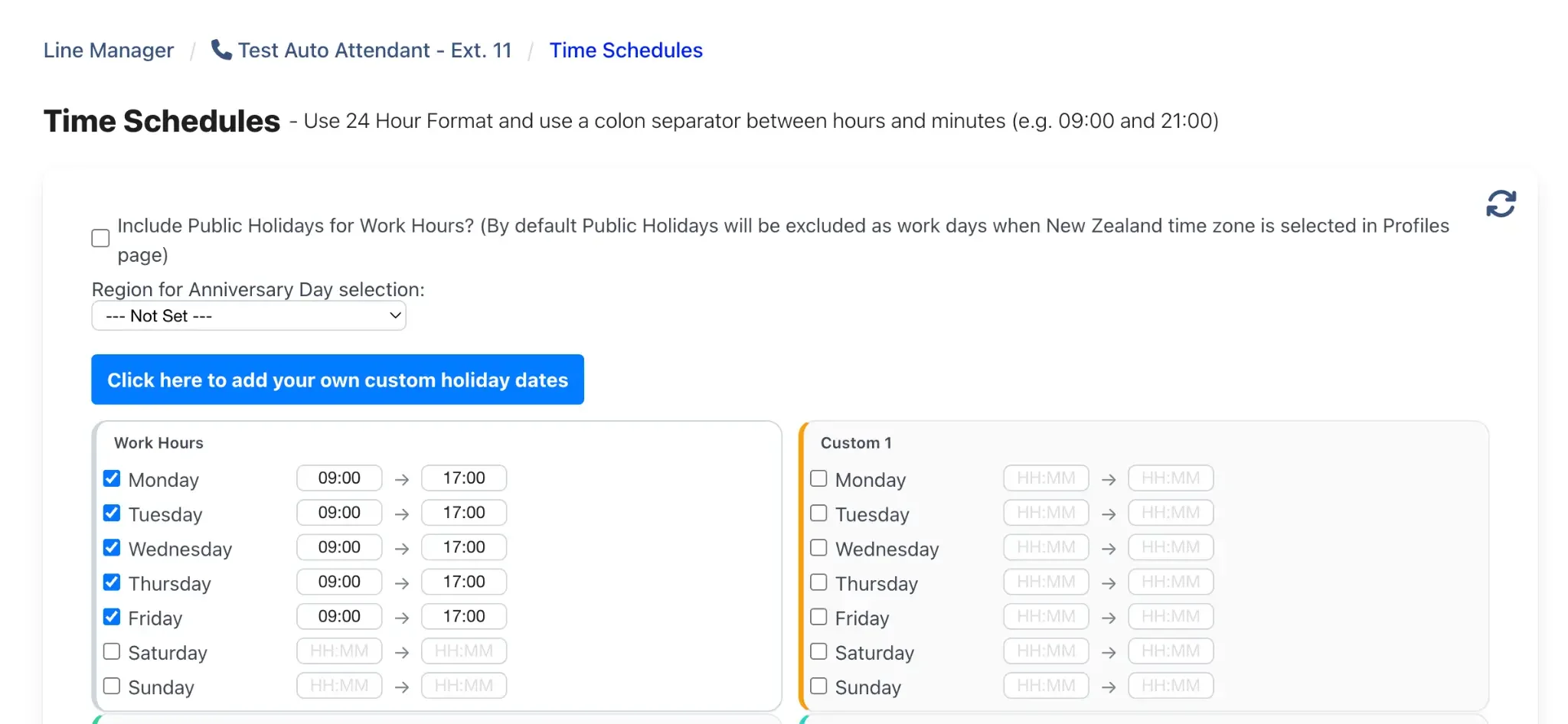Open the Line Manager breadcrumb link
This screenshot has height=724, width=1568.
click(108, 50)
